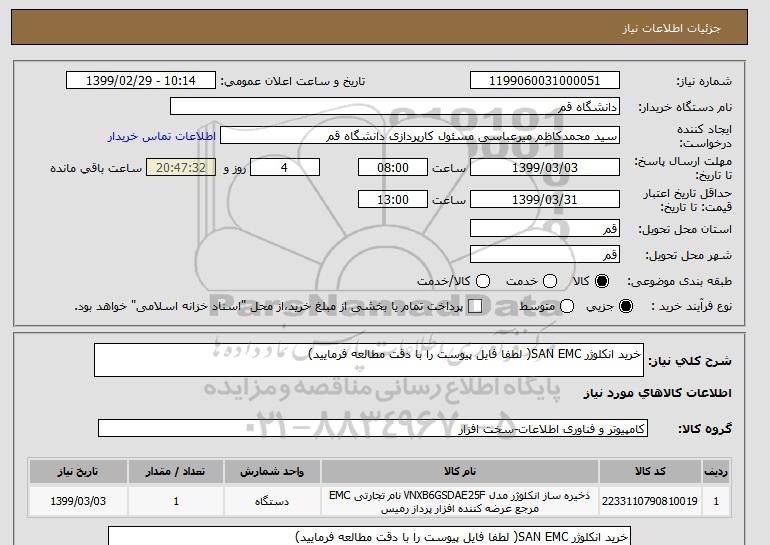The width and height of the screenshot is (770, 545).
Task: Click the buyer organization field دانشگاه قم
Action: click(x=395, y=107)
